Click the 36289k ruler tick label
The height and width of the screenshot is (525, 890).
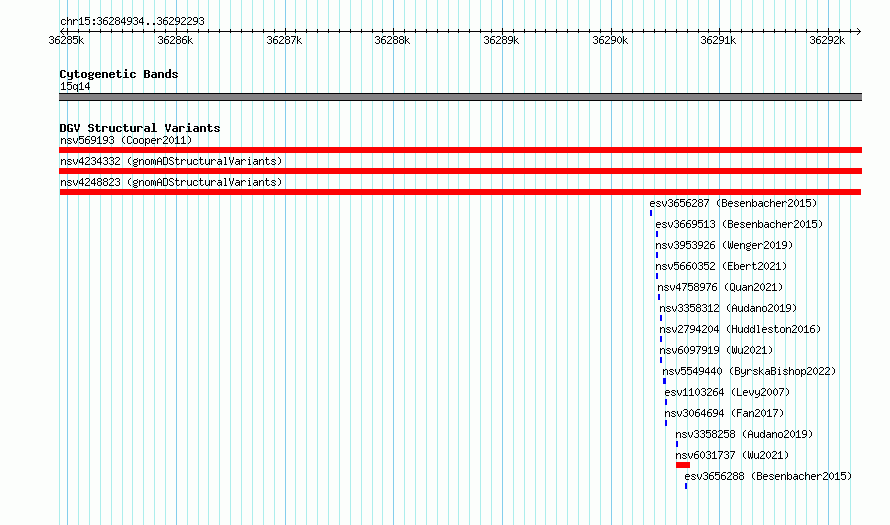(x=501, y=40)
